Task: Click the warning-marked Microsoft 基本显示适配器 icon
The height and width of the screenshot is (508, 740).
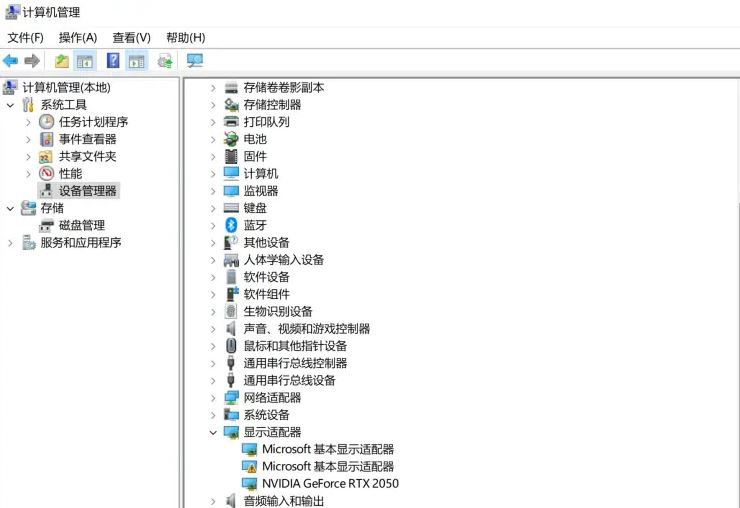Action: pos(249,466)
